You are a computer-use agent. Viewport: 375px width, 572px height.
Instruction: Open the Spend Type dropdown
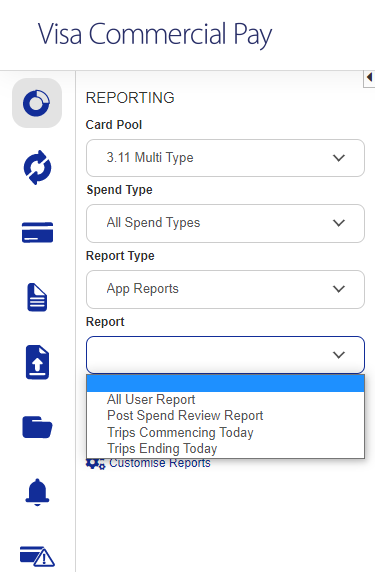[225, 223]
